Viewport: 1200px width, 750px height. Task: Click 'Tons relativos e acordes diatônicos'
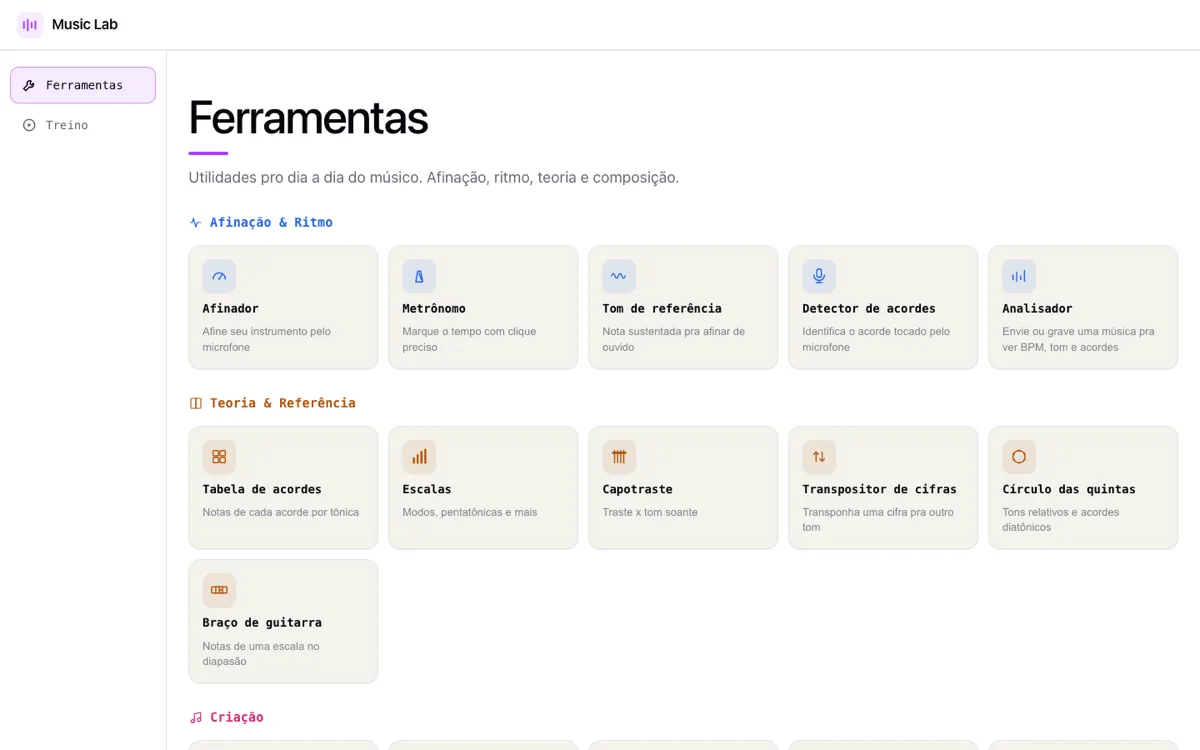[x=1061, y=520]
